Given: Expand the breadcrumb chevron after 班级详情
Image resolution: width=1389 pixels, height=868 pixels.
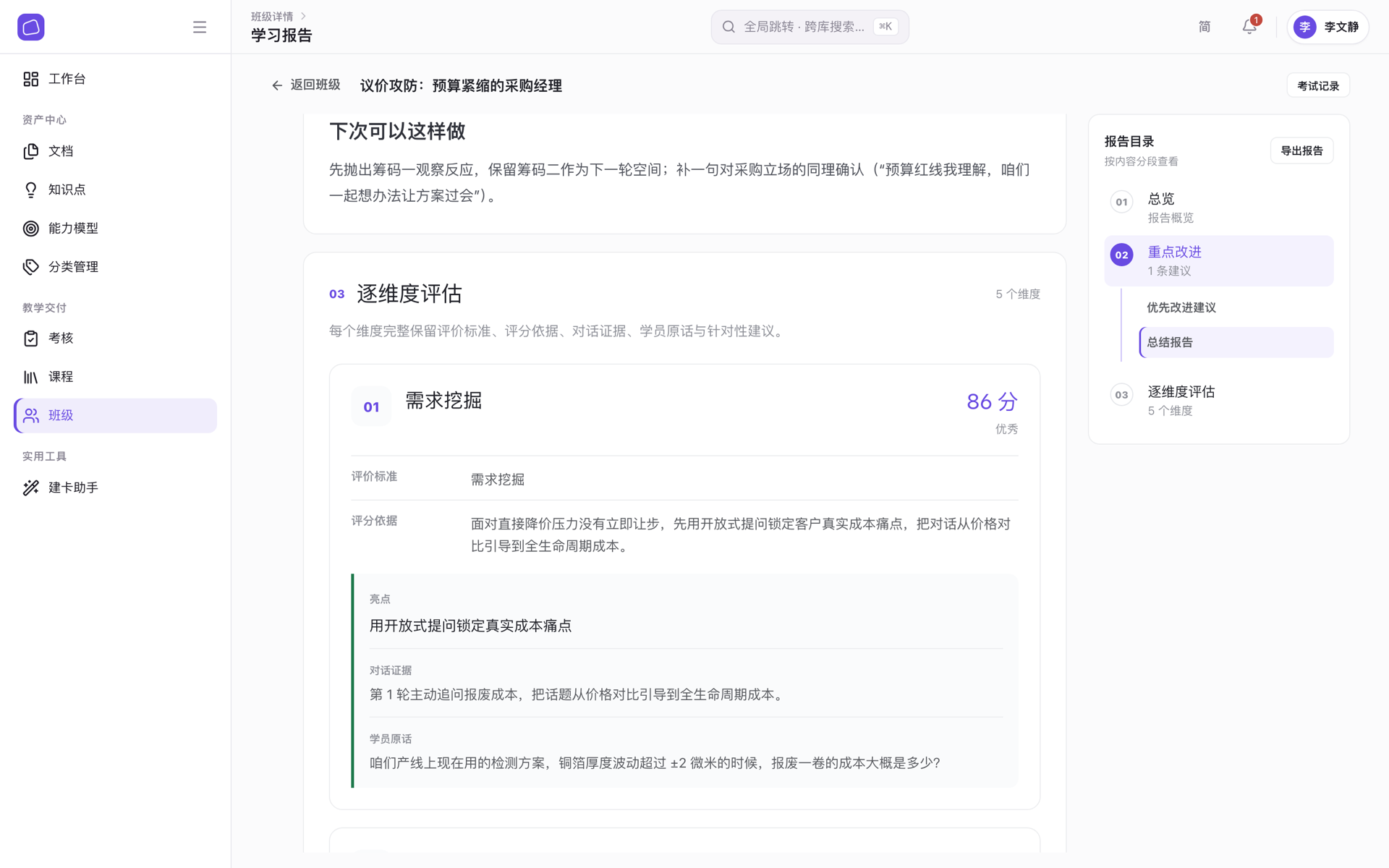Looking at the screenshot, I should [303, 16].
